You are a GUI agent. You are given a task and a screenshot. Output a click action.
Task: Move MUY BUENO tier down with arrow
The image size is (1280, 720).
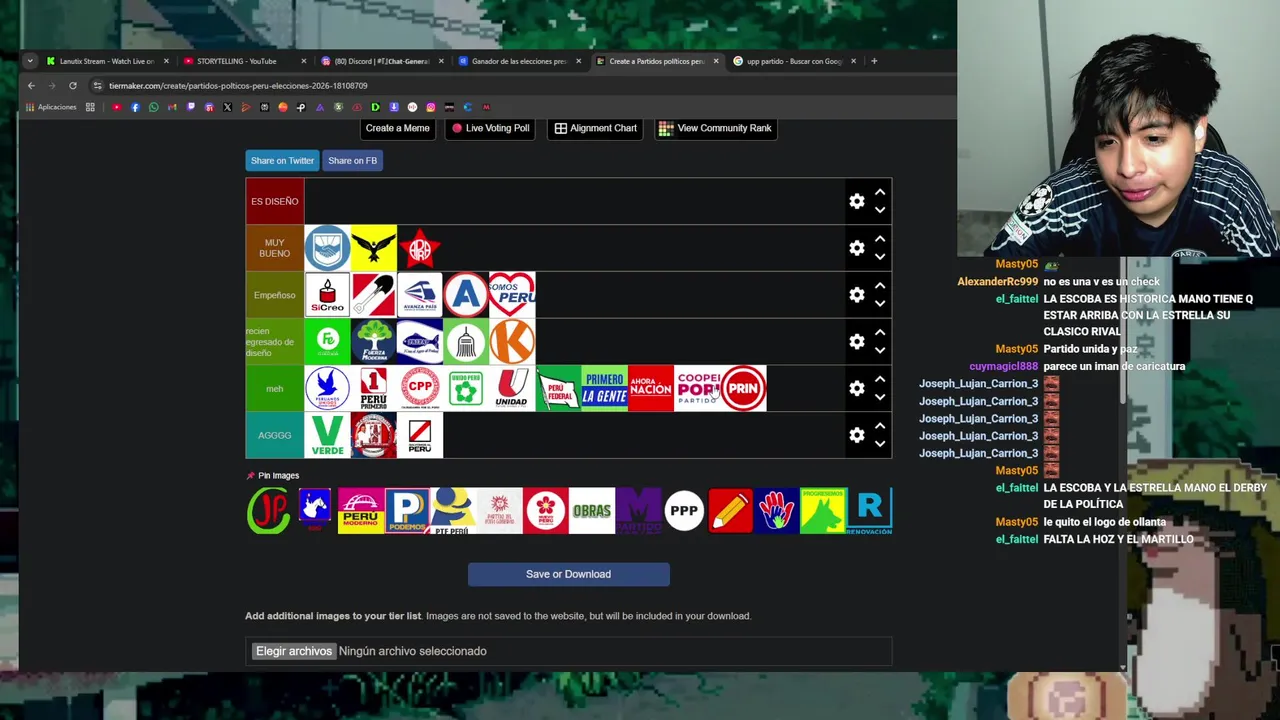coord(880,257)
